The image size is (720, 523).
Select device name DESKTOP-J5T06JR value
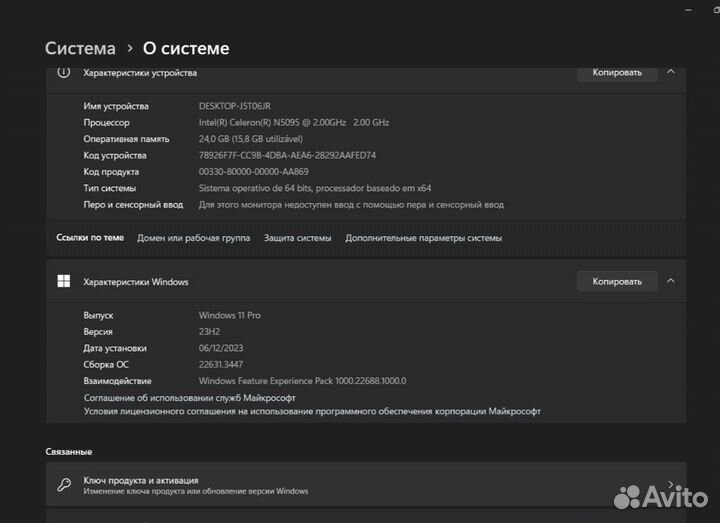tap(235, 106)
